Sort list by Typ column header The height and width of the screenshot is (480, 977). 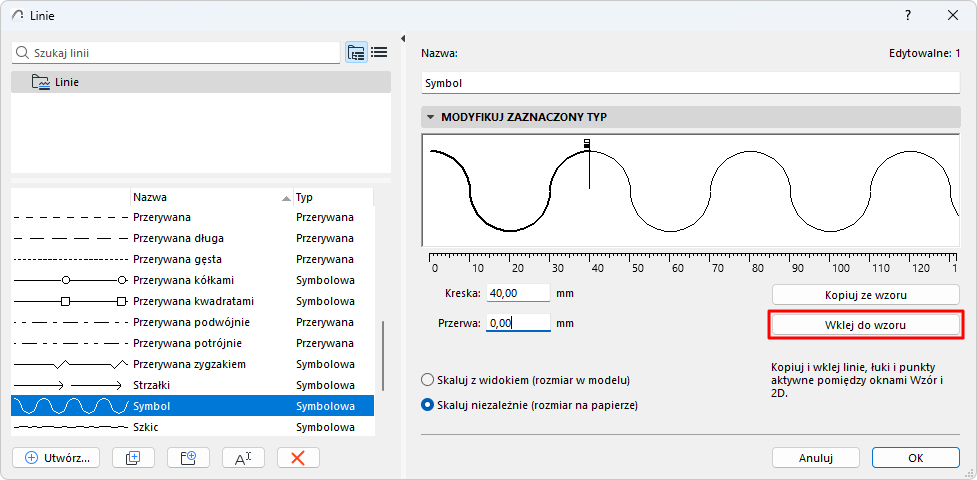[333, 198]
